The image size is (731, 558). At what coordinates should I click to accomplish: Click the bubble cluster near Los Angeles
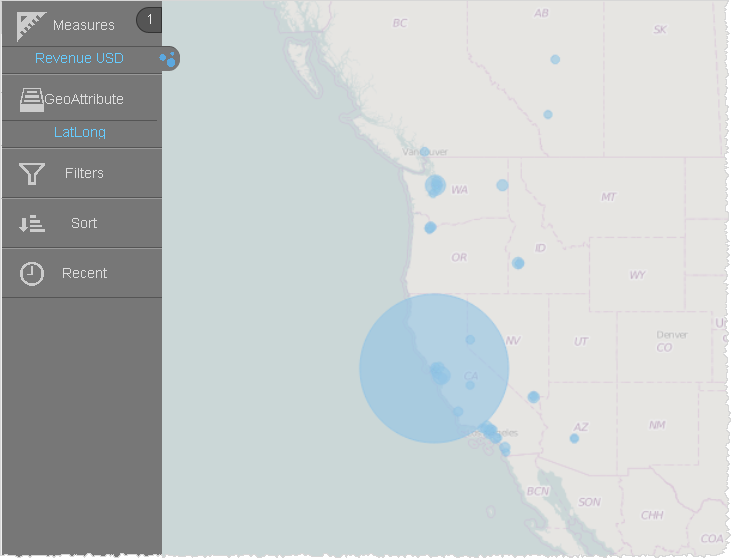click(490, 432)
